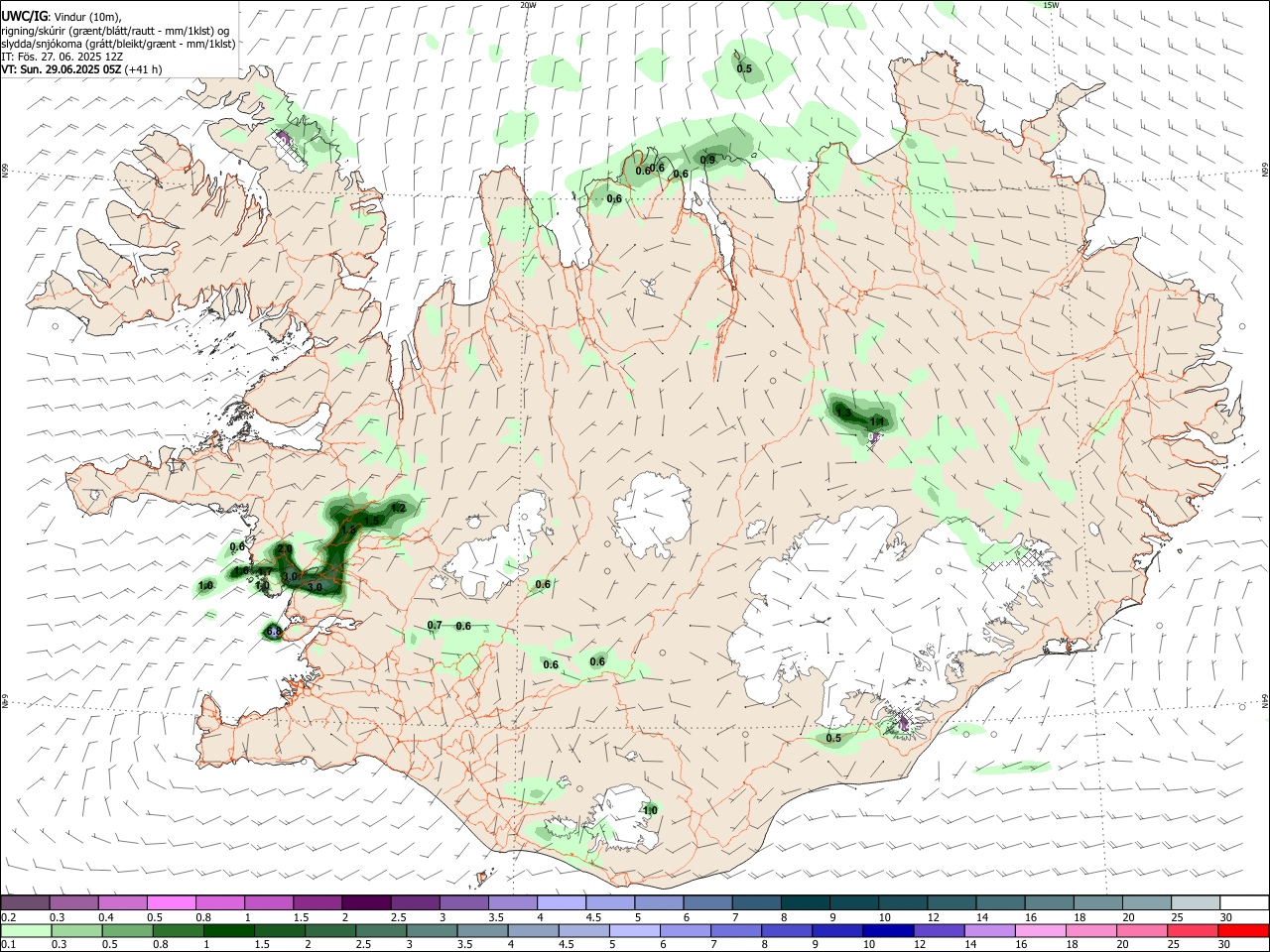This screenshot has height=952, width=1270.
Task: Pick the rain scale swatch for 0.5–0.8
Action: [x=127, y=930]
